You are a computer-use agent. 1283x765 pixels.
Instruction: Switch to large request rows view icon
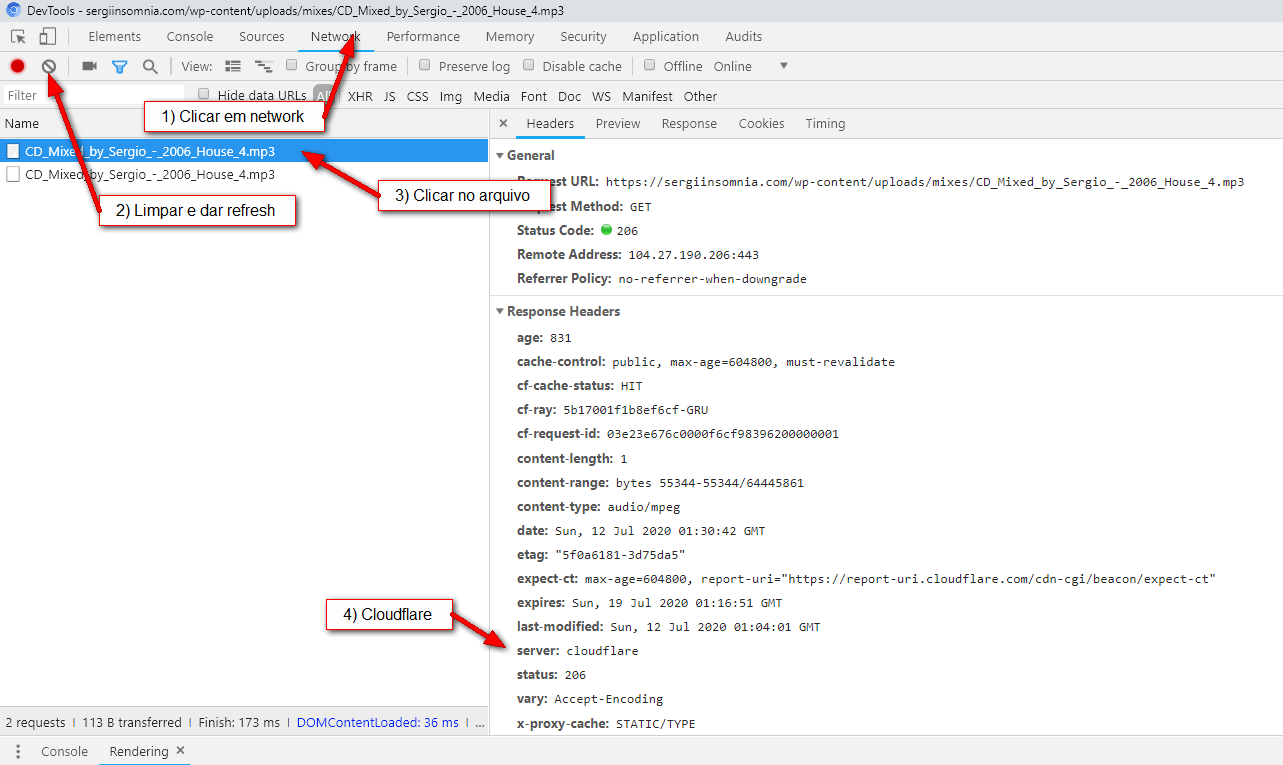[x=233, y=66]
